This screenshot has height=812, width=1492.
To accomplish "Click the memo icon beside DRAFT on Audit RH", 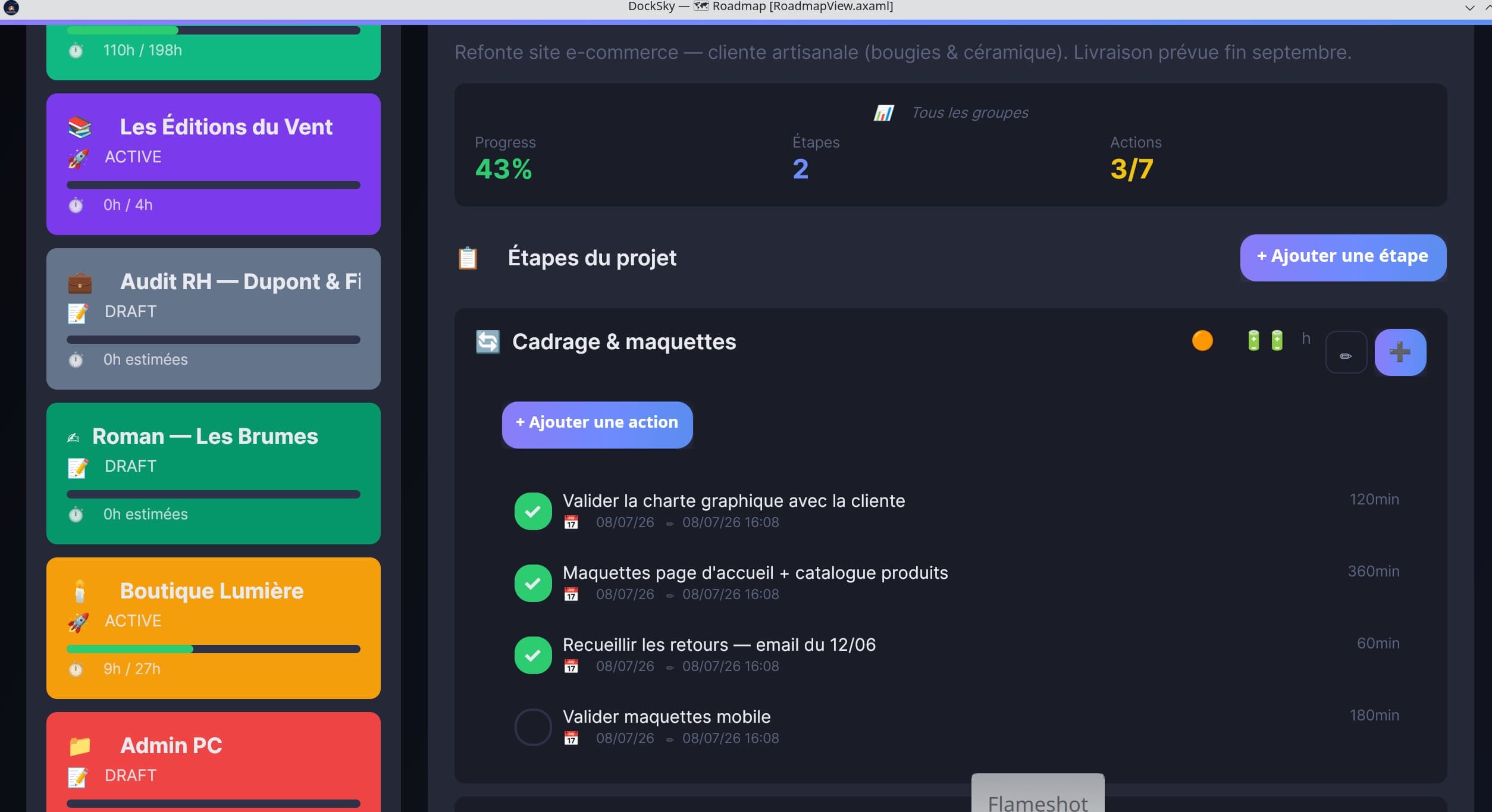I will click(x=78, y=313).
